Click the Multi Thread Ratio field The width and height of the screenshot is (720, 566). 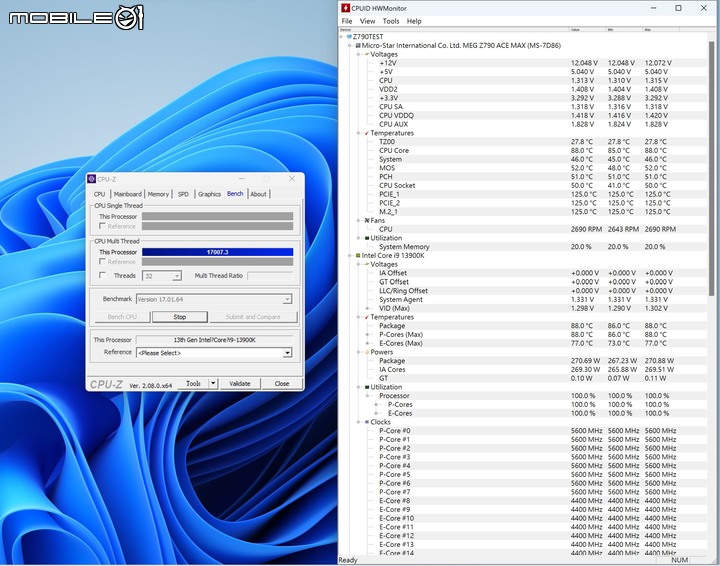(x=270, y=275)
